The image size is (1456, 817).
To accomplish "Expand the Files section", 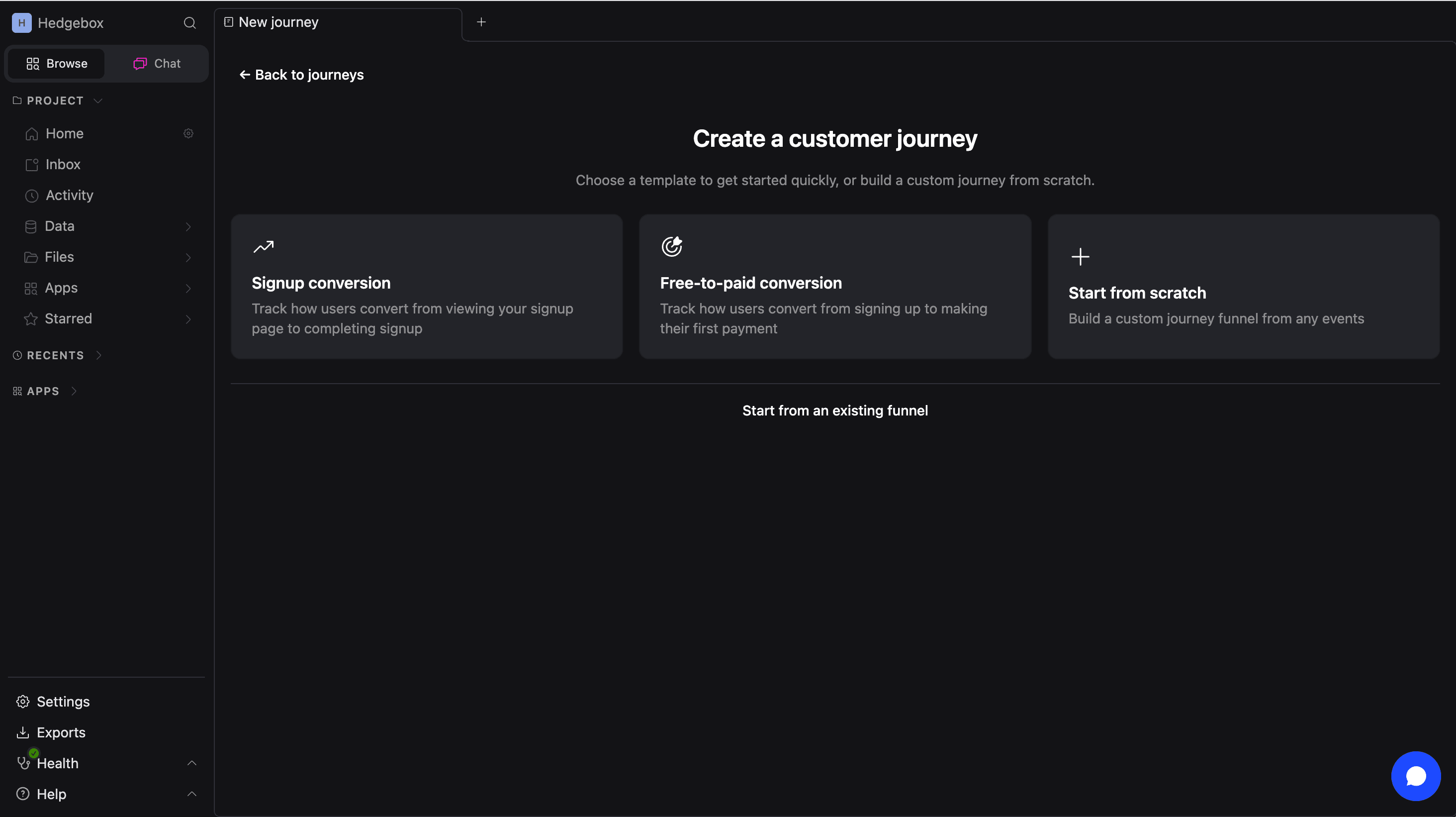I will [x=187, y=257].
